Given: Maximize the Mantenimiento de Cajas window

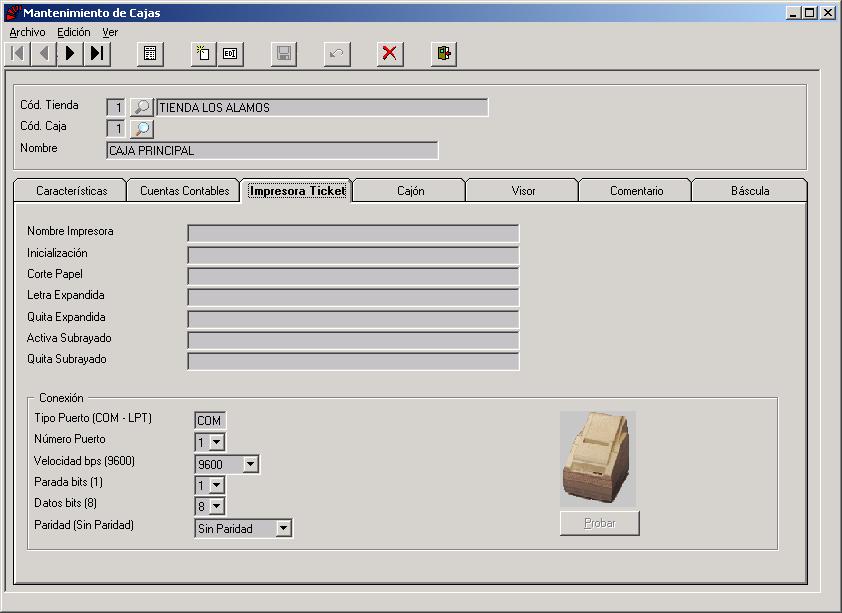Looking at the screenshot, I should (x=810, y=12).
